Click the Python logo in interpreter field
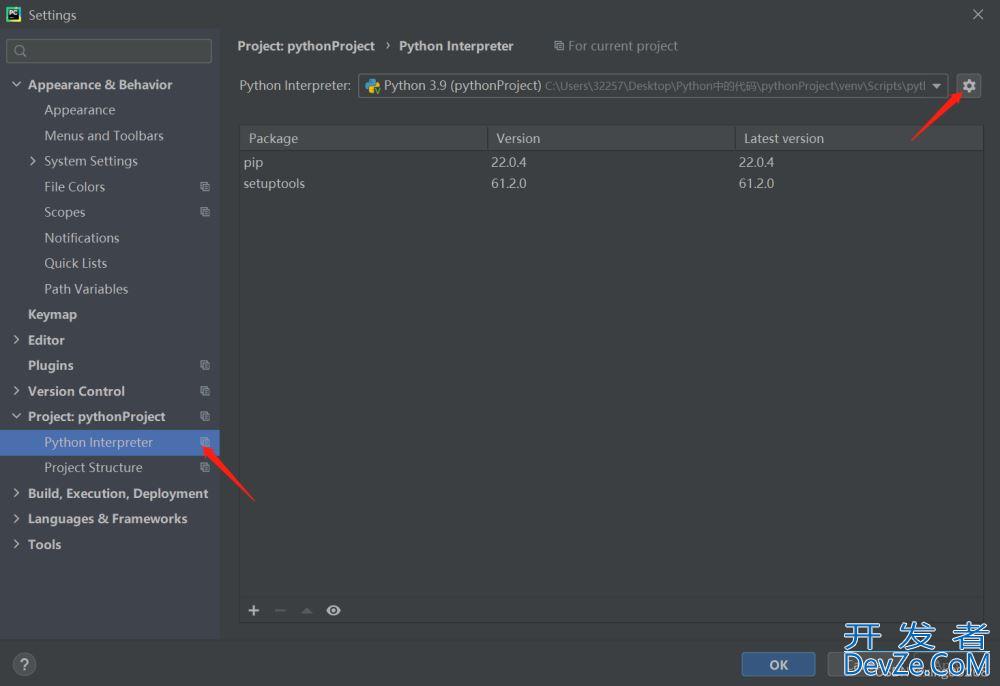The image size is (1000, 686). tap(372, 85)
